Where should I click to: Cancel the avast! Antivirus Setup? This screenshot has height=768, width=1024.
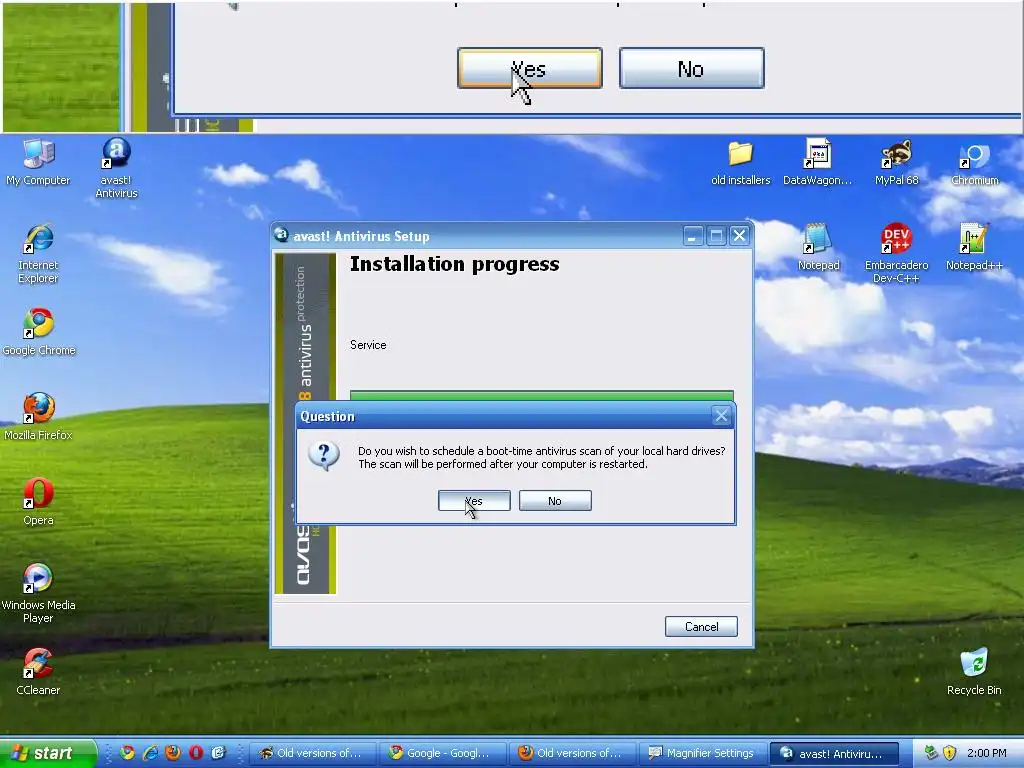tap(701, 627)
